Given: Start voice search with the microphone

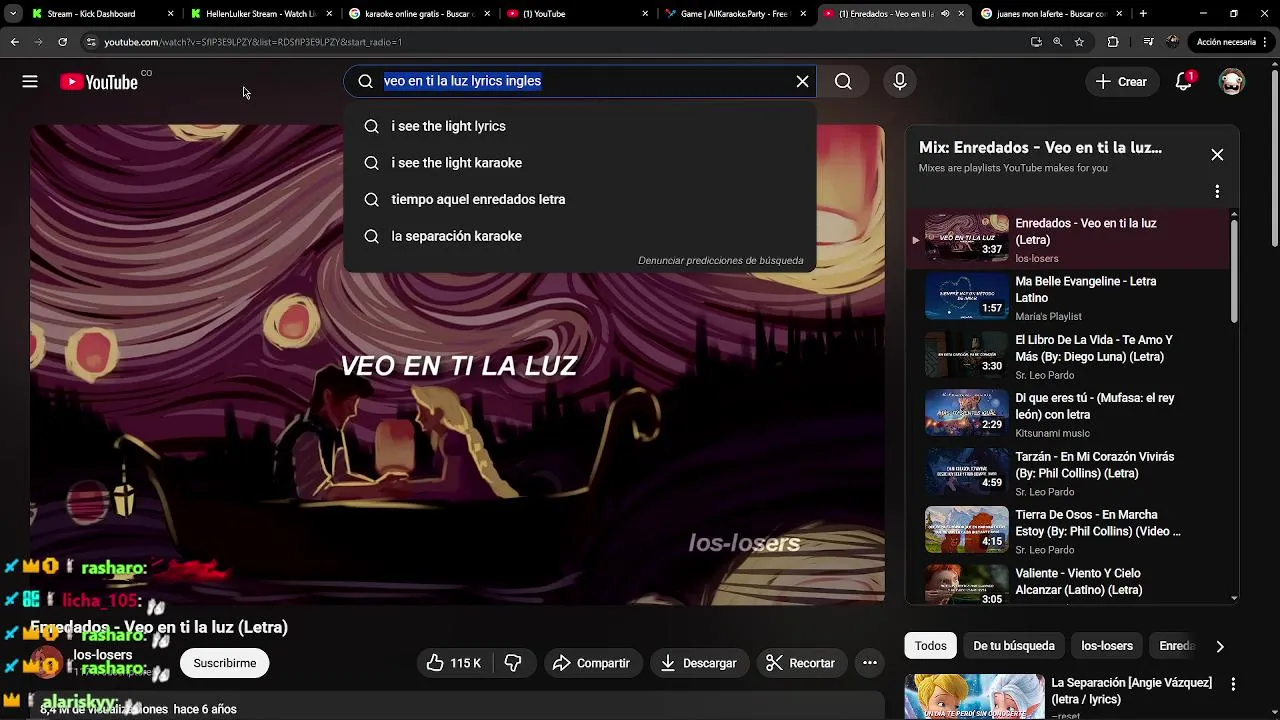Looking at the screenshot, I should coord(900,82).
